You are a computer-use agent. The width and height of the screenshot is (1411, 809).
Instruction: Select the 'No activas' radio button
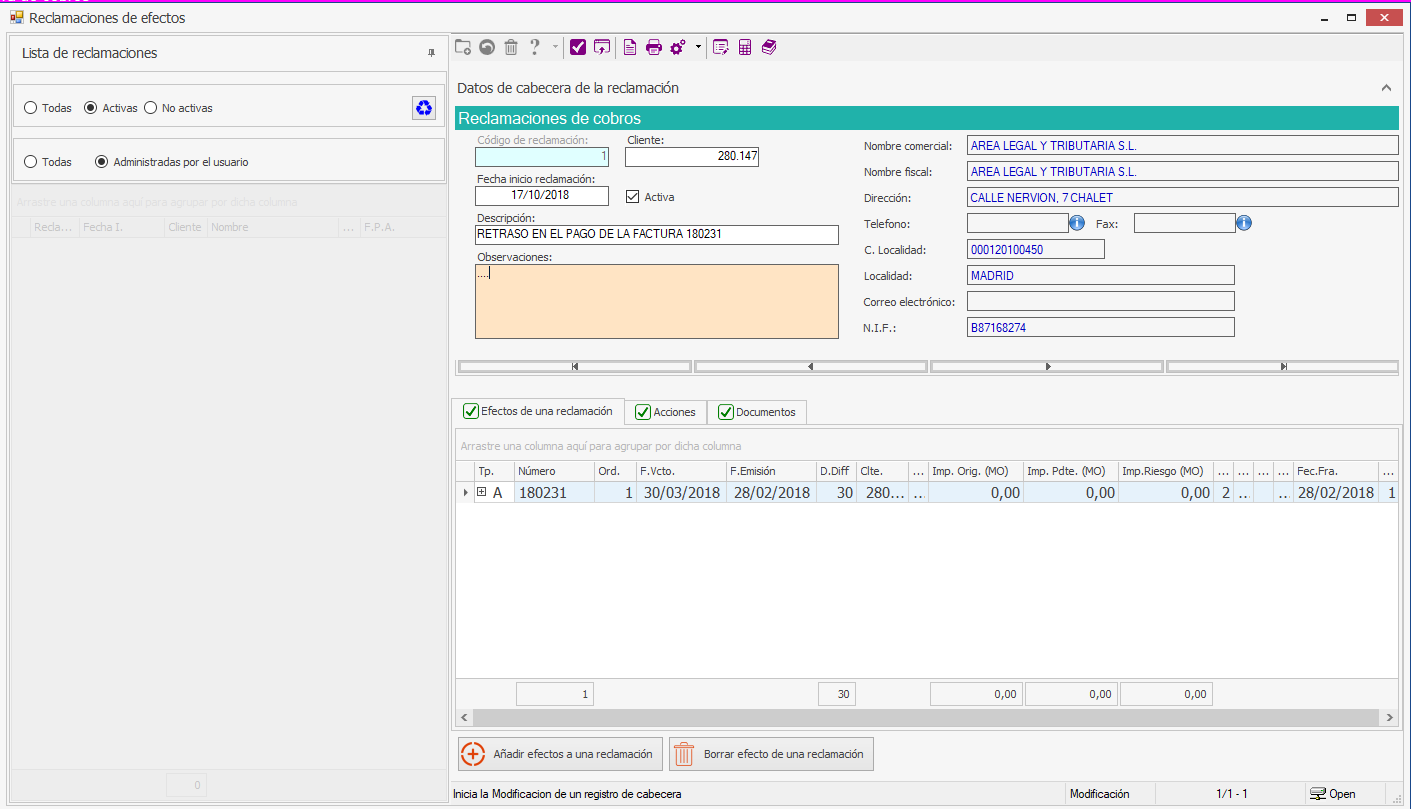coord(151,108)
